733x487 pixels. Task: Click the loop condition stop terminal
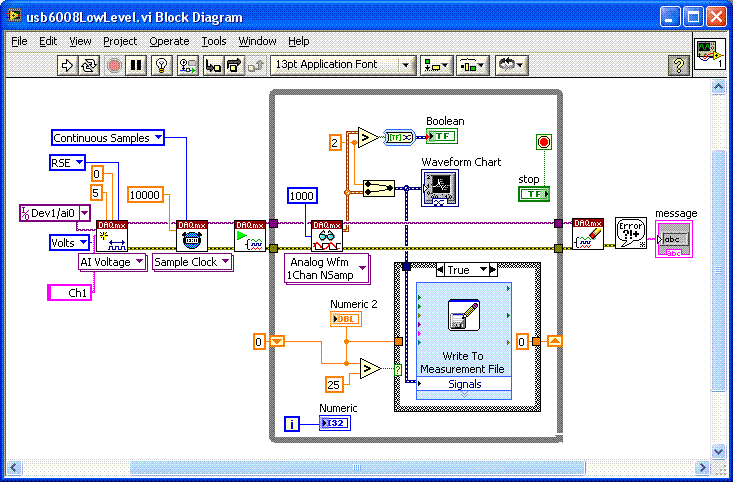coord(544,142)
